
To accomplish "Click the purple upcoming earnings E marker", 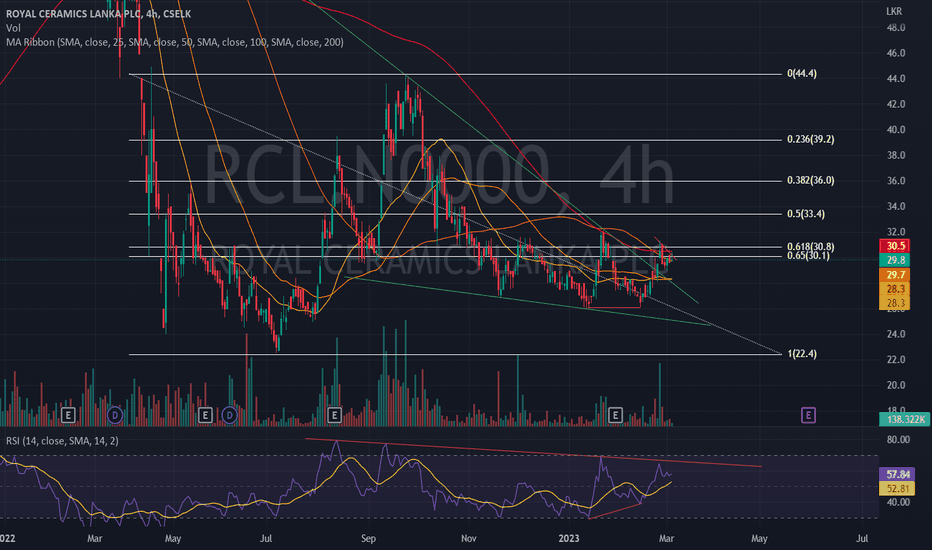I will click(808, 415).
